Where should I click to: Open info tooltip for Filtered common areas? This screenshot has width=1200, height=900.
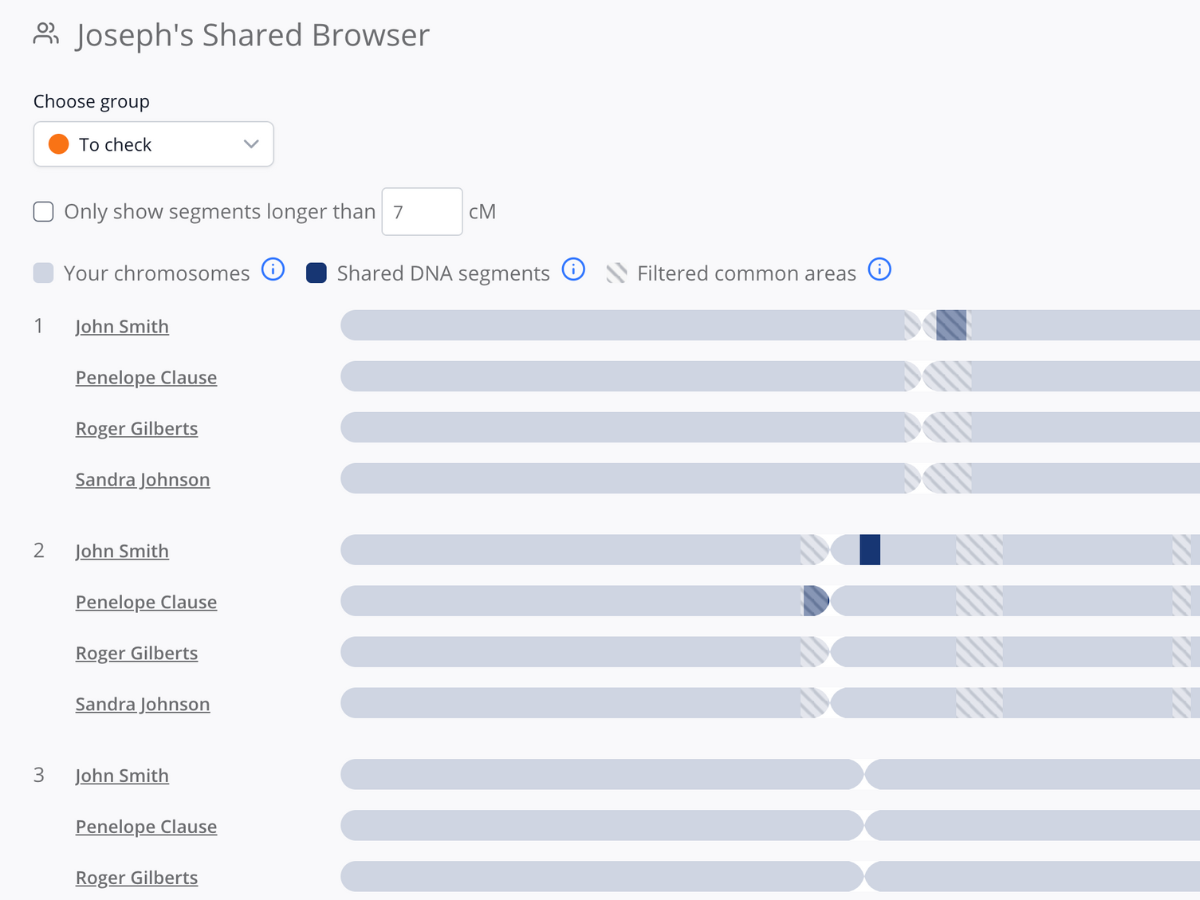[x=879, y=269]
